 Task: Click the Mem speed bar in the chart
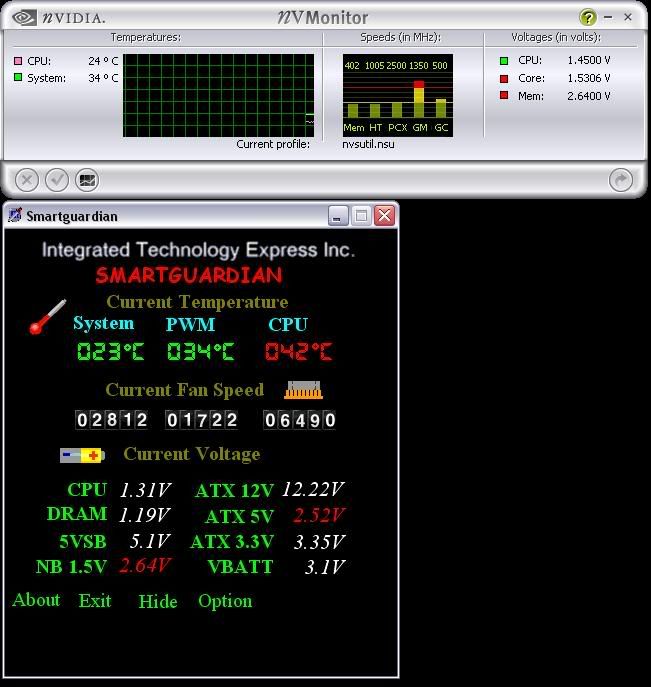[x=353, y=110]
